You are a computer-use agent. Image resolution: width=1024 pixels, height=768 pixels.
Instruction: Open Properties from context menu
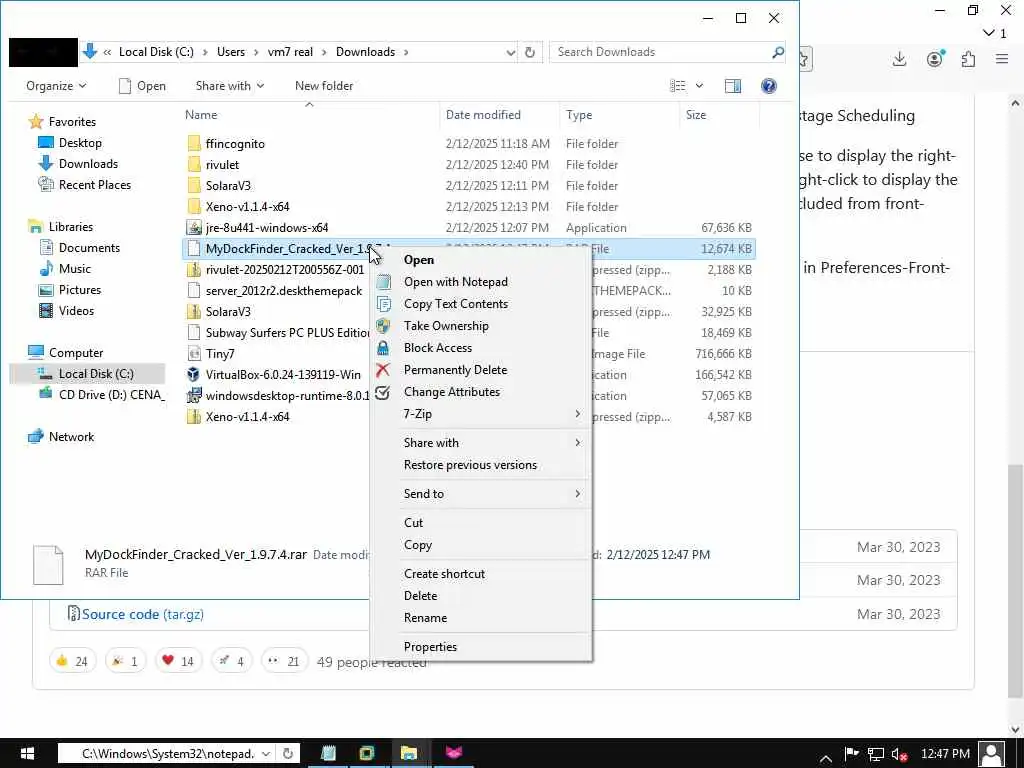point(430,647)
